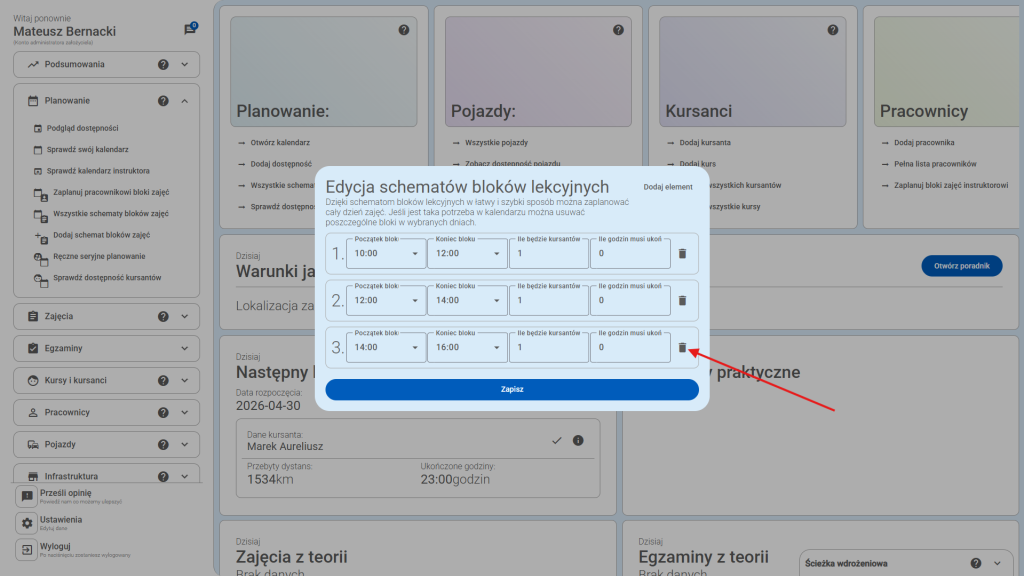Viewport: 1024px width, 576px height.
Task: Click info icon in Marek Aureliusz card
Action: (x=578, y=440)
